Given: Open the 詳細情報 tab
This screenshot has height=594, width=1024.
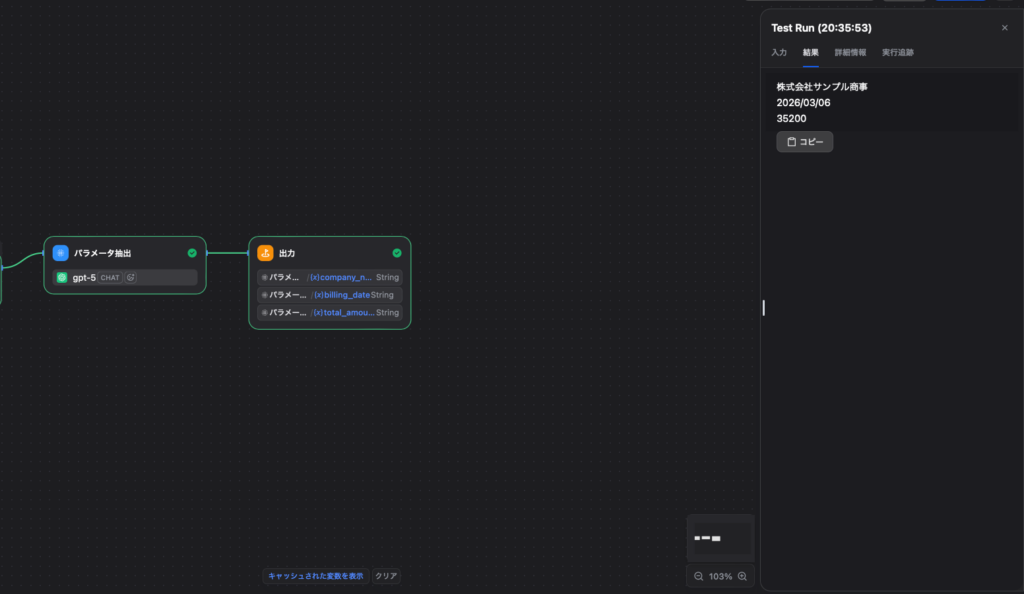Looking at the screenshot, I should (850, 52).
